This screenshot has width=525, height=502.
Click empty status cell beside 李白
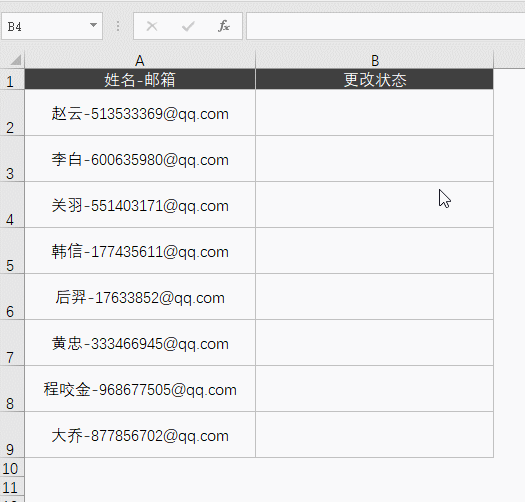pos(374,159)
